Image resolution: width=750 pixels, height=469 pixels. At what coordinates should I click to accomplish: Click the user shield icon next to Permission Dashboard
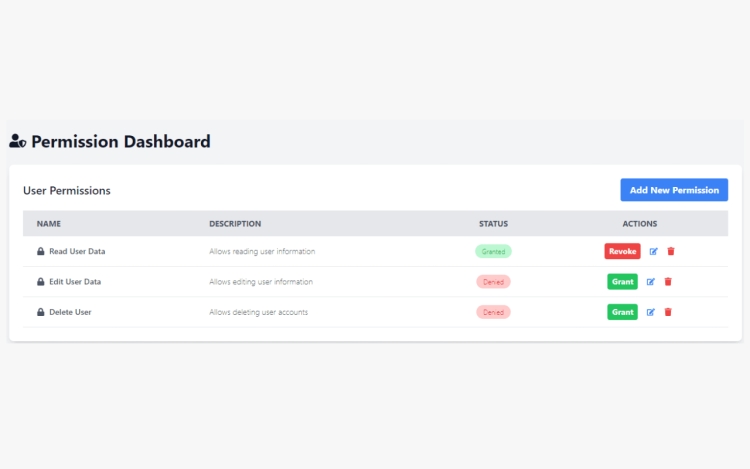click(18, 141)
